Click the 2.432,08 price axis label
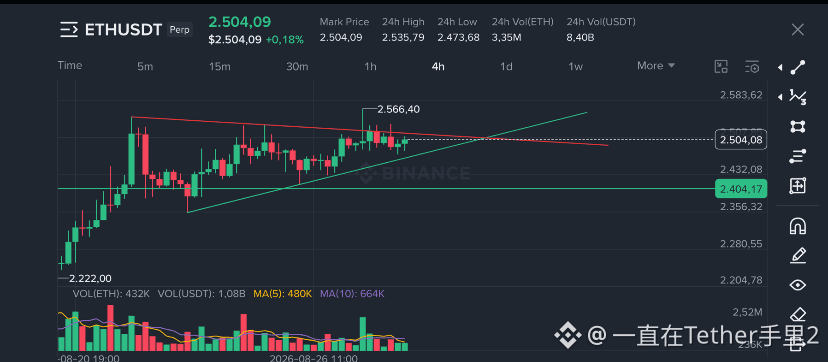 tap(741, 169)
